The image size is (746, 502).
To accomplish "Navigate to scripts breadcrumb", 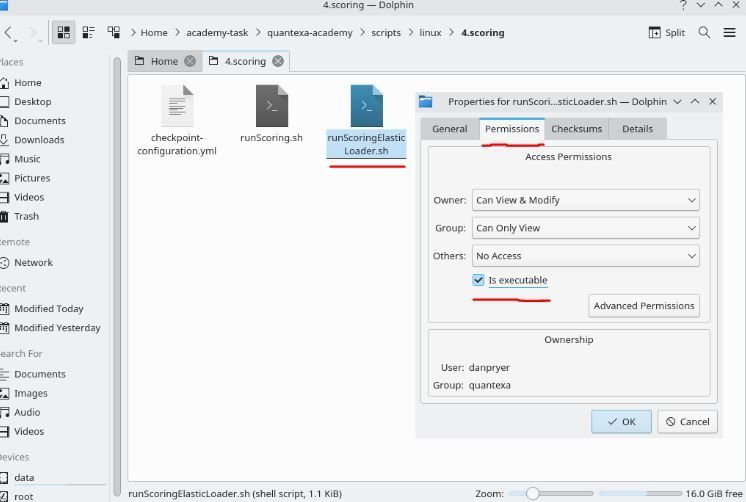I will pos(386,32).
